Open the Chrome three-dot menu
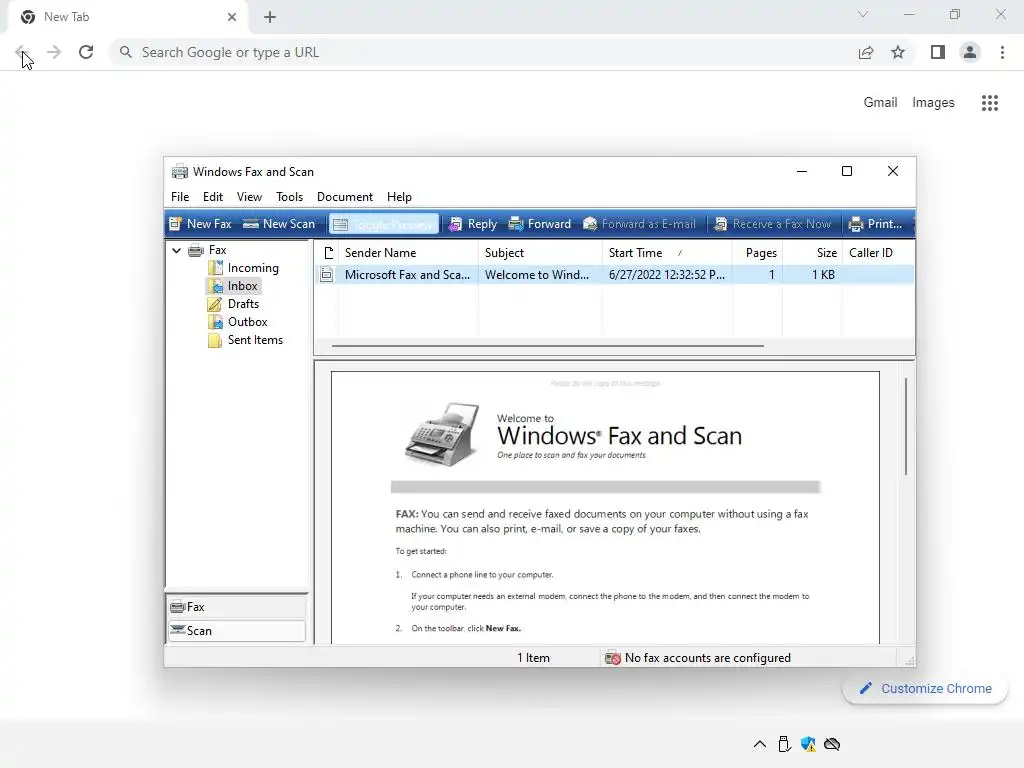This screenshot has height=768, width=1024. (x=1002, y=52)
